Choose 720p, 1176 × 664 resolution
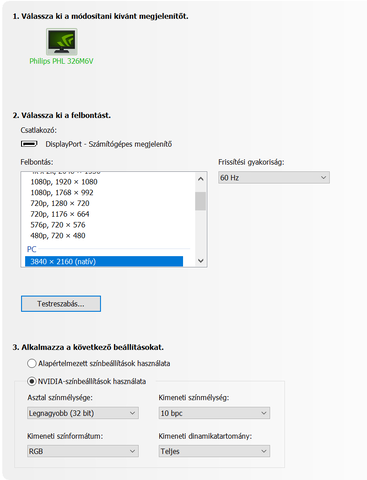The width and height of the screenshot is (367, 480). 104,214
